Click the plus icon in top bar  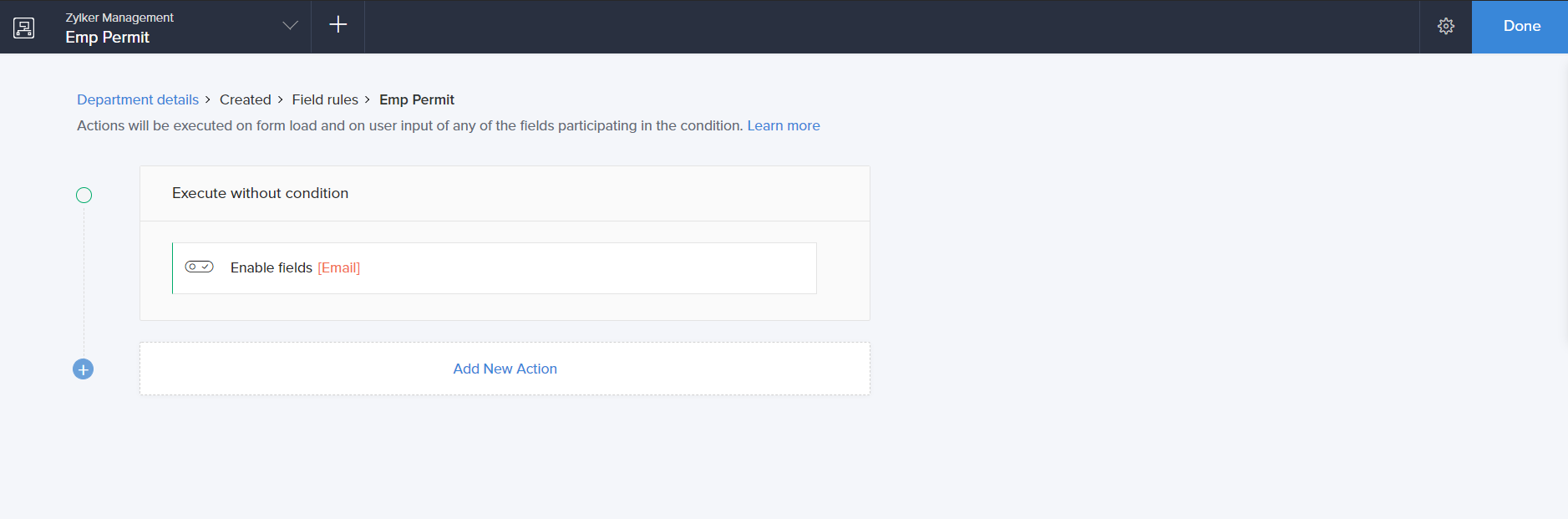[337, 25]
